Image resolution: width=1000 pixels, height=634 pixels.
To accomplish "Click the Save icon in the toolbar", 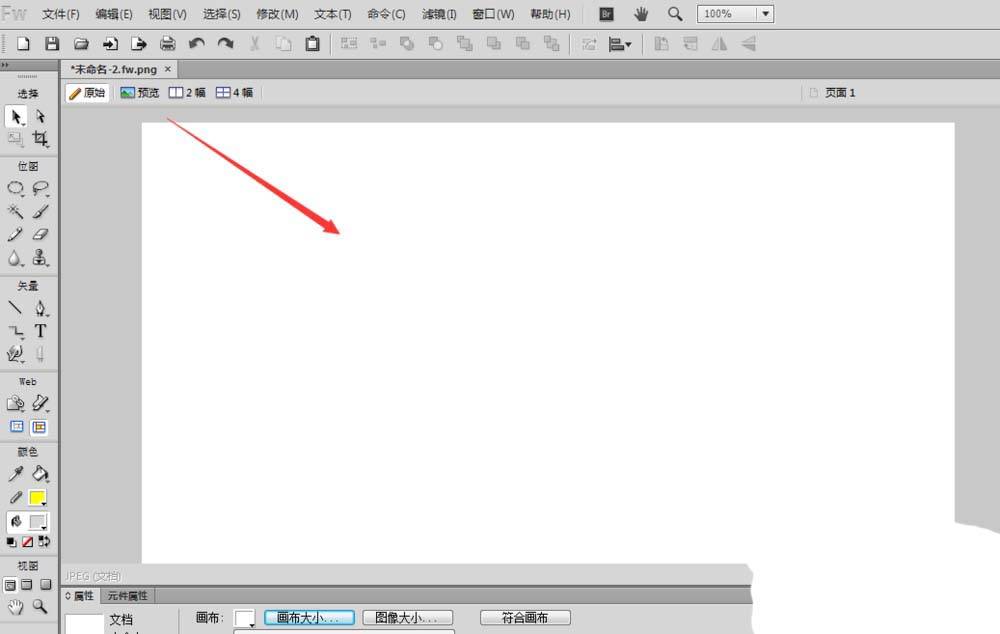I will click(52, 44).
